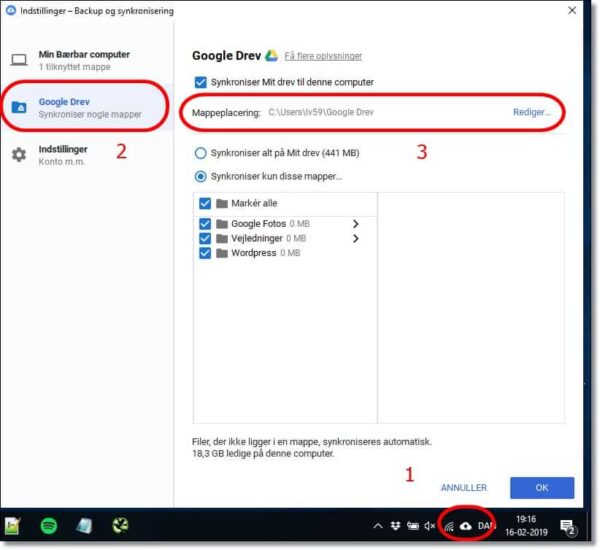Click the Google Drive triangle logo

point(271,55)
